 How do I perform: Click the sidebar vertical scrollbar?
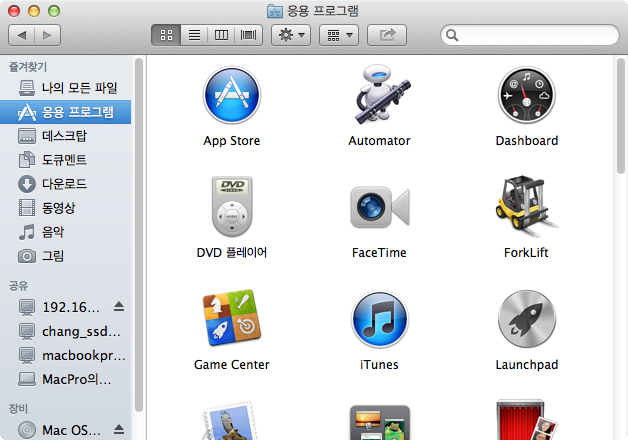tap(139, 235)
